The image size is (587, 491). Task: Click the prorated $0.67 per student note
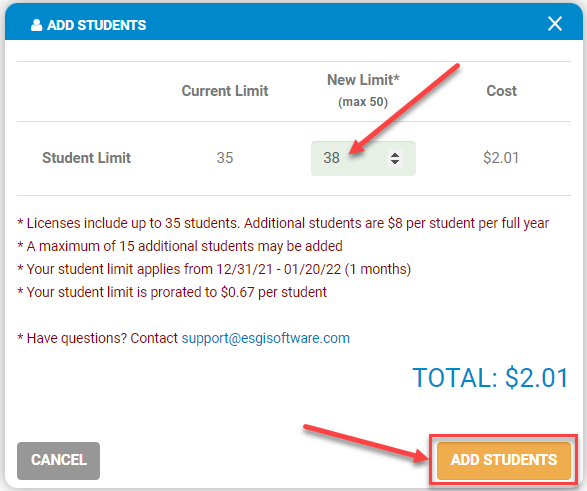[172, 292]
